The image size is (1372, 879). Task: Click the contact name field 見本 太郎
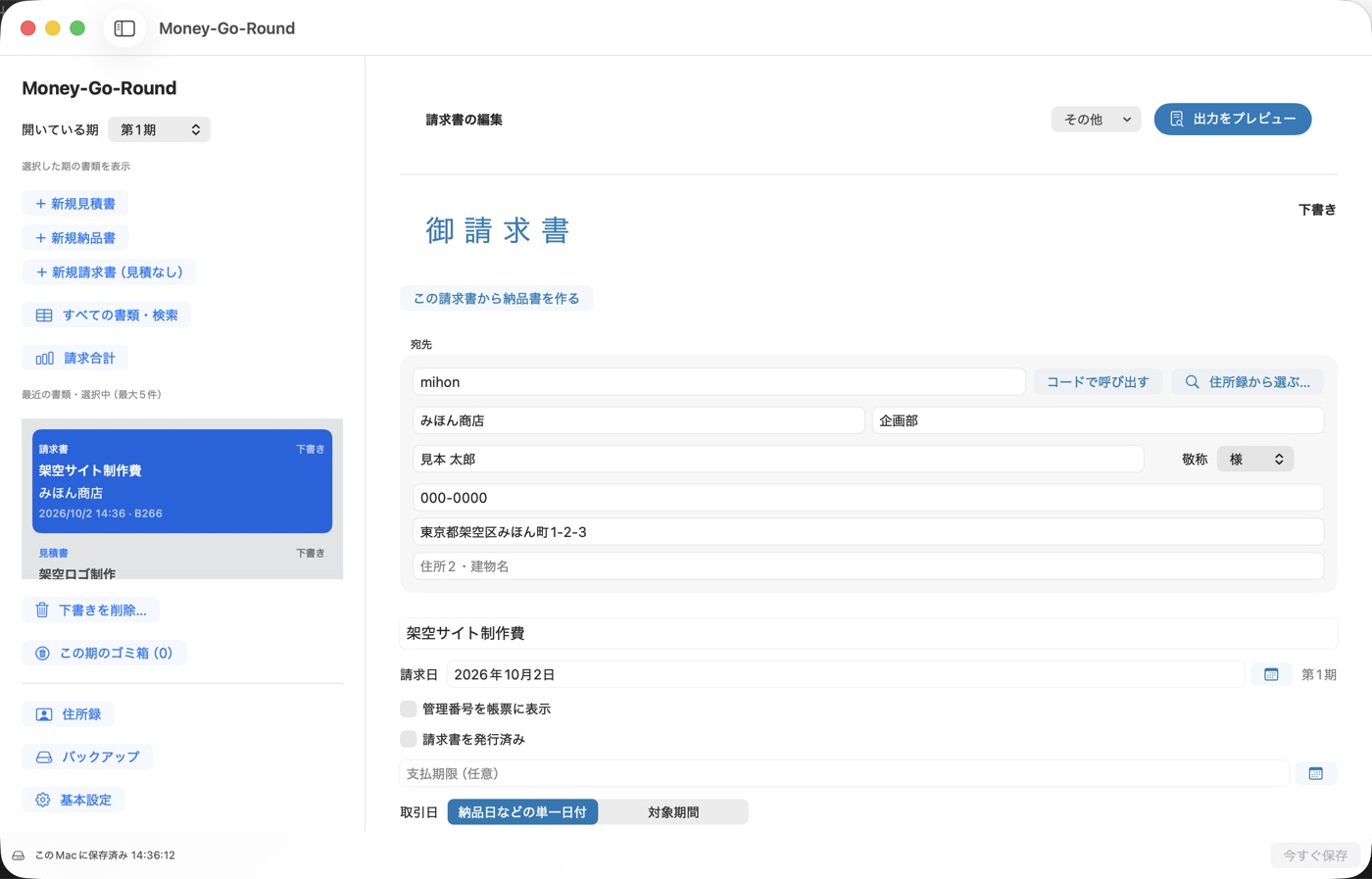click(778, 459)
